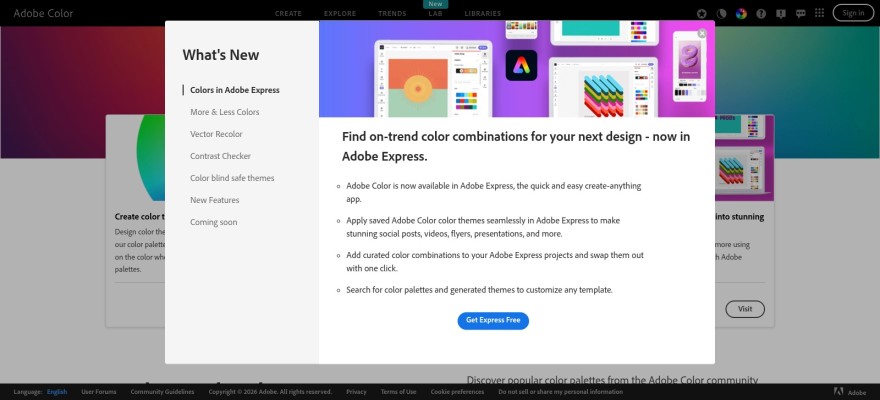Select Color blind safe themes item
Image resolution: width=880 pixels, height=400 pixels.
tap(232, 178)
